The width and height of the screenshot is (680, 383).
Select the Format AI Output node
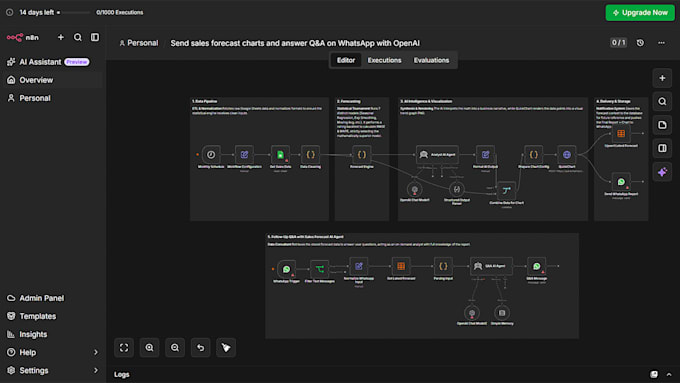[485, 154]
